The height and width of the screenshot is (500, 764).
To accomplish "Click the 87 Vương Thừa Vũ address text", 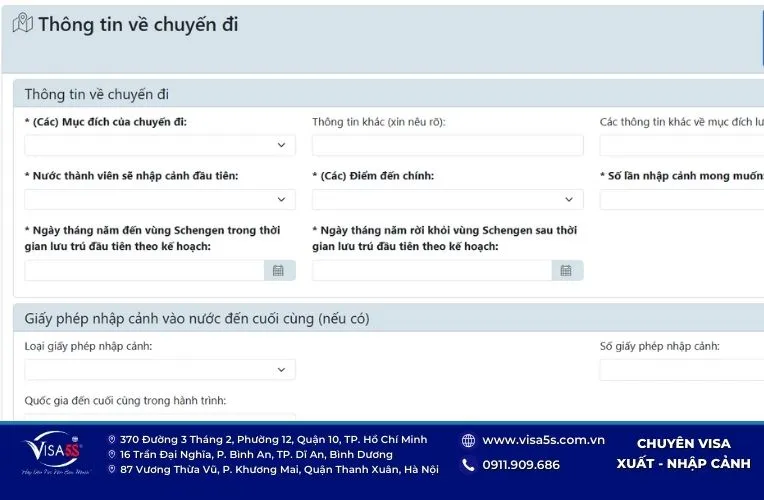I will coord(279,469).
